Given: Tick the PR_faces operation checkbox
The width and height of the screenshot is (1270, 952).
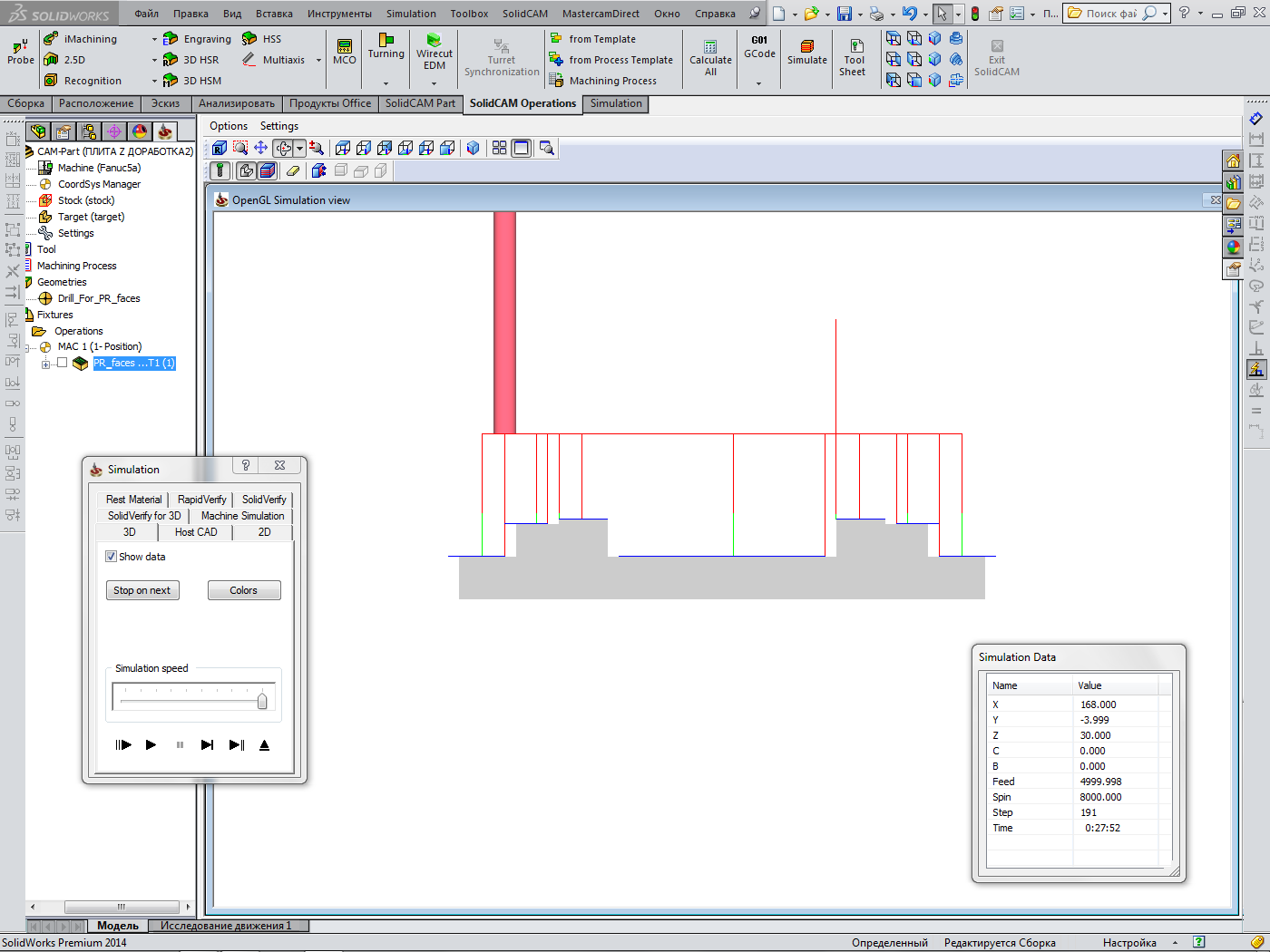Looking at the screenshot, I should (x=62, y=363).
